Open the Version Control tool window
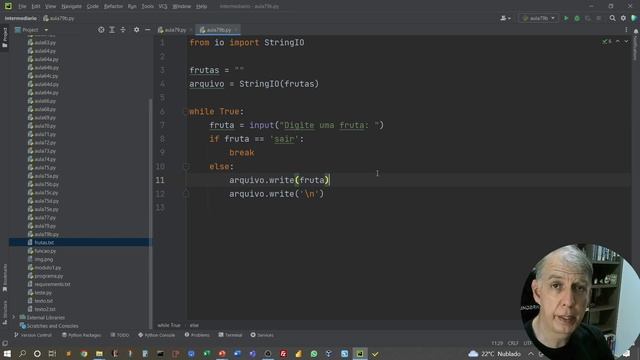 coord(33,335)
